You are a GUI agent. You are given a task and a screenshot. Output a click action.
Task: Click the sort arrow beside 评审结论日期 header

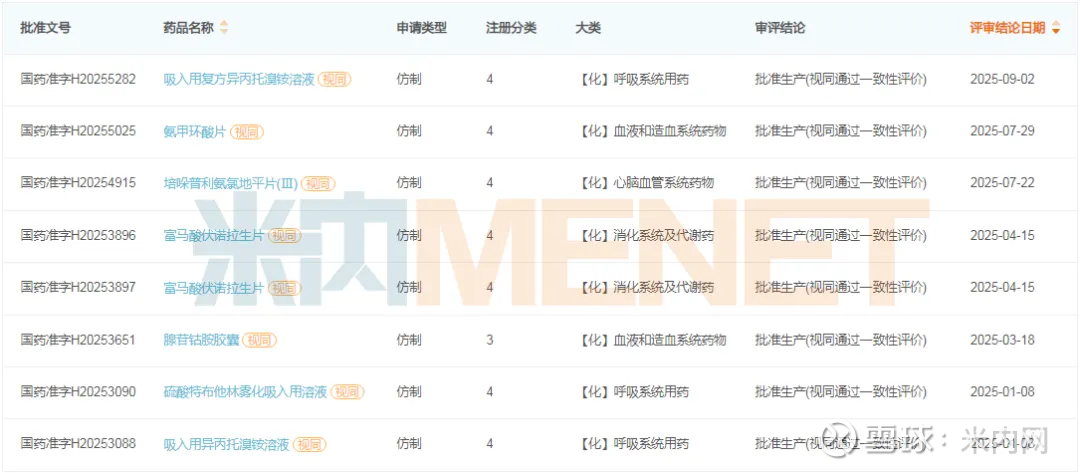coord(1056,28)
